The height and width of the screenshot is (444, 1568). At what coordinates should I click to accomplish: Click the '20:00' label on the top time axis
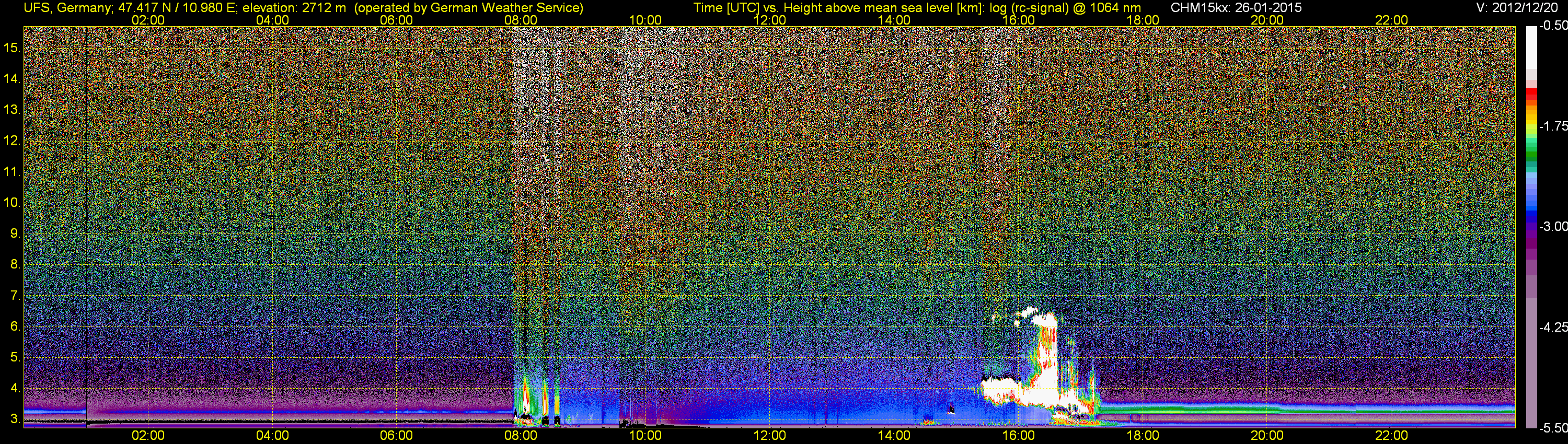coord(1267,20)
